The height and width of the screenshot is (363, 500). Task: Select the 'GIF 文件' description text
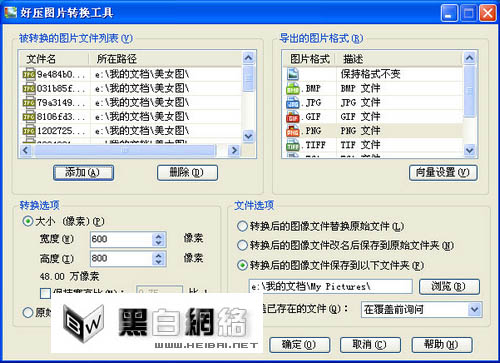tap(360, 117)
